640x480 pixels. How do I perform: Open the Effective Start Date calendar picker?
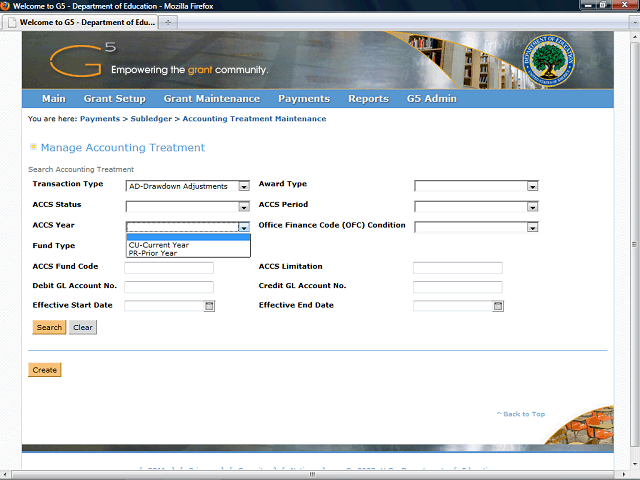[x=209, y=306]
